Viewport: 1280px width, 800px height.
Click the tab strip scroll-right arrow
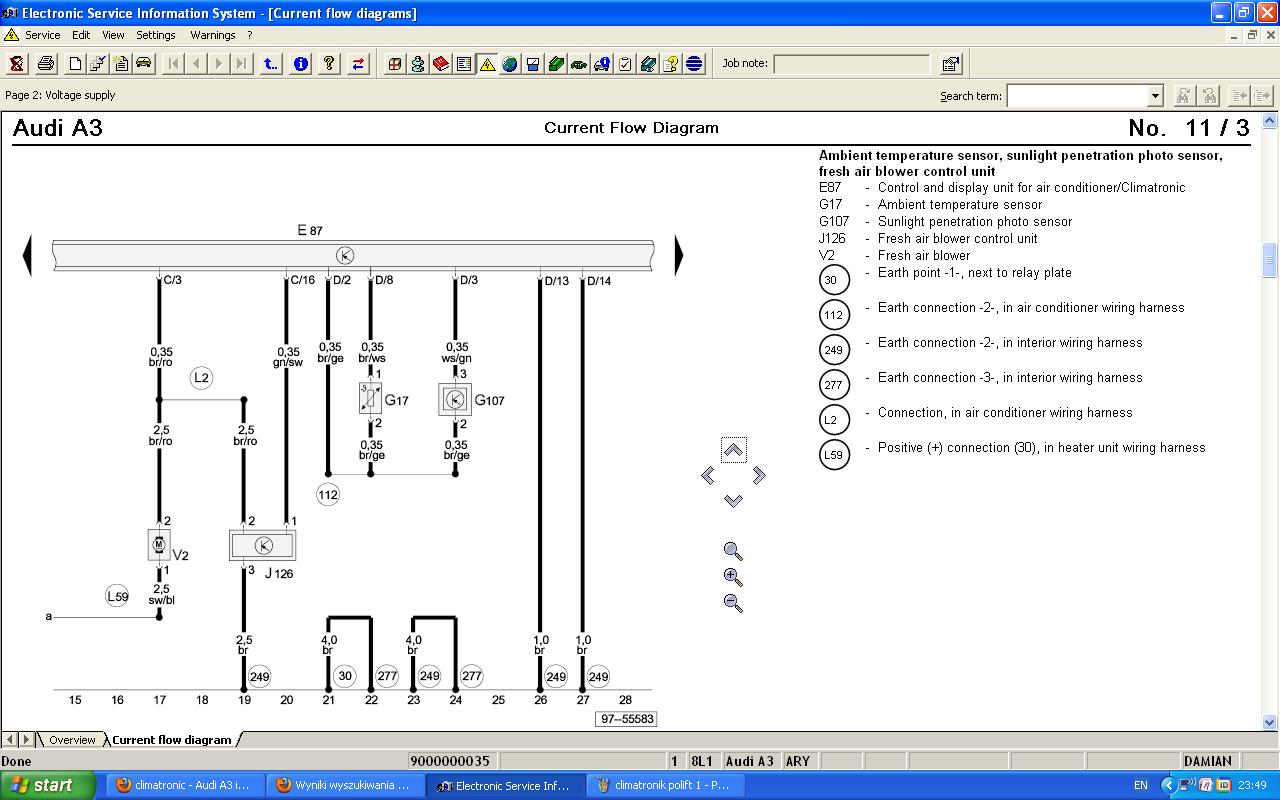26,740
